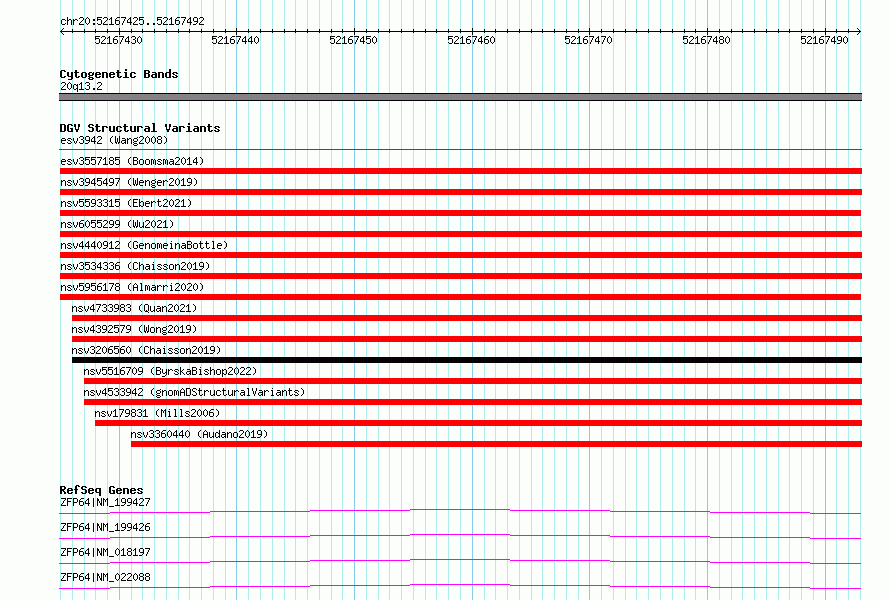Click ruler position 52167480
This screenshot has width=890, height=600.
click(706, 40)
